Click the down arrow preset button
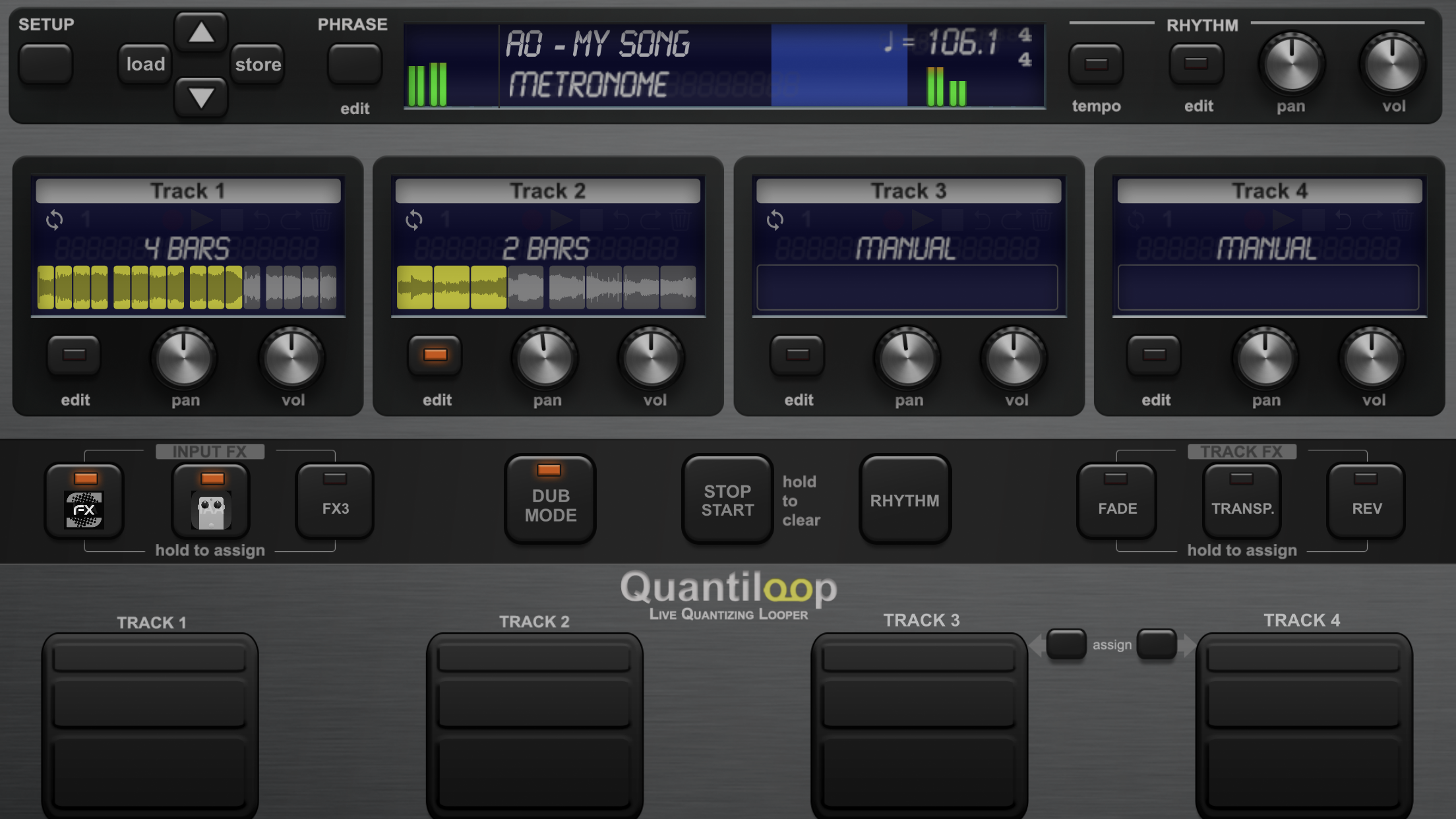Viewport: 1456px width, 819px height. (x=200, y=98)
